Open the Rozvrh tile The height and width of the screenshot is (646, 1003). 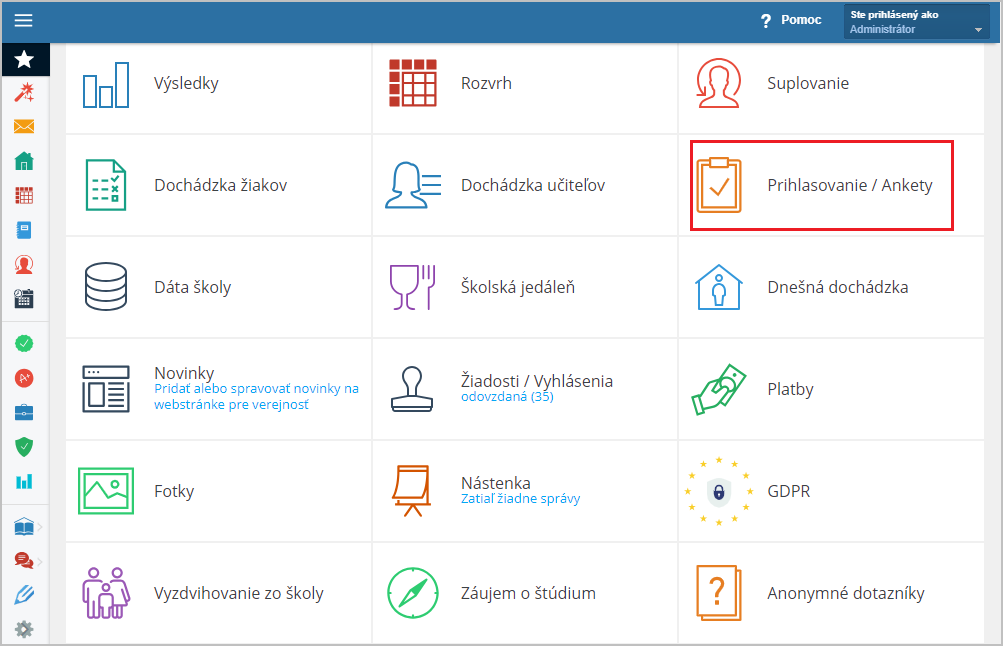486,84
